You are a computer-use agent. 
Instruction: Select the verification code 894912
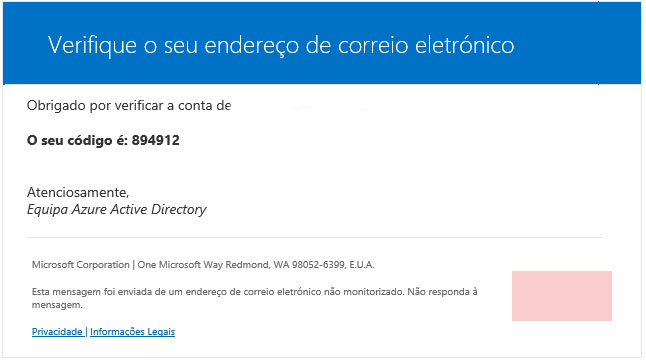[x=155, y=140]
